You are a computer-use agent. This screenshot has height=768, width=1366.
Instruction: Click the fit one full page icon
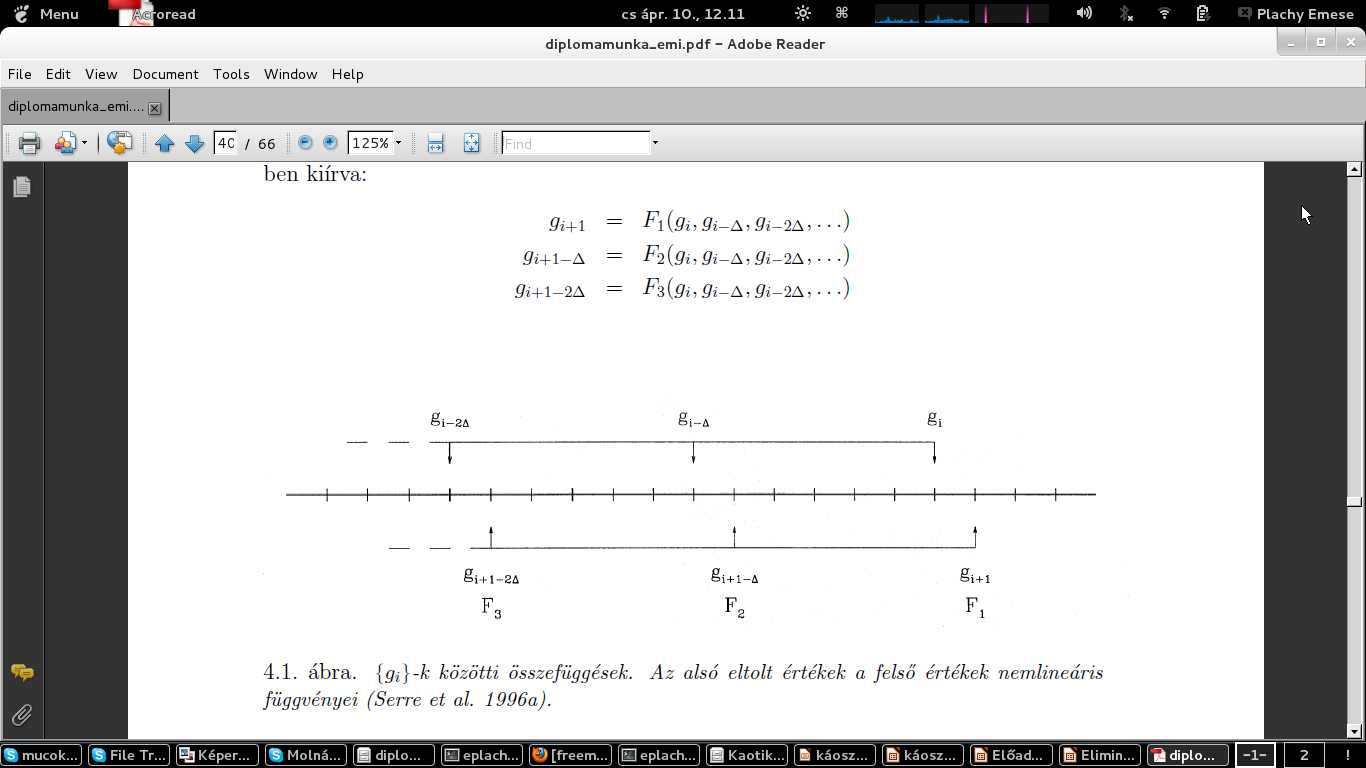tap(471, 143)
